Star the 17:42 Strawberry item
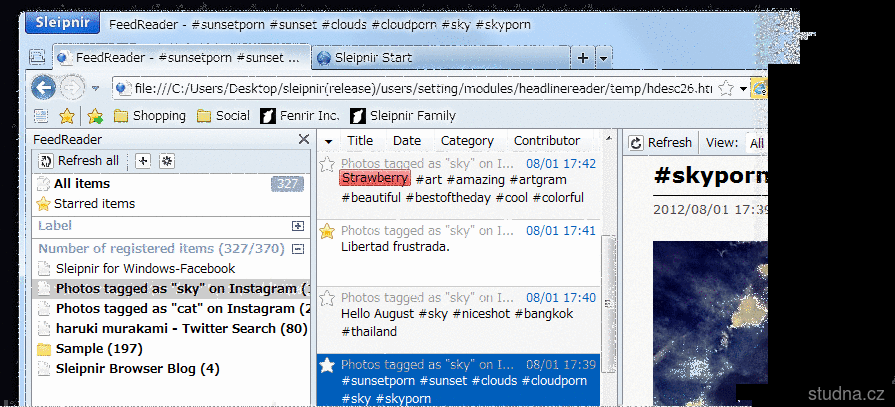The image size is (895, 407). pyautogui.click(x=327, y=164)
